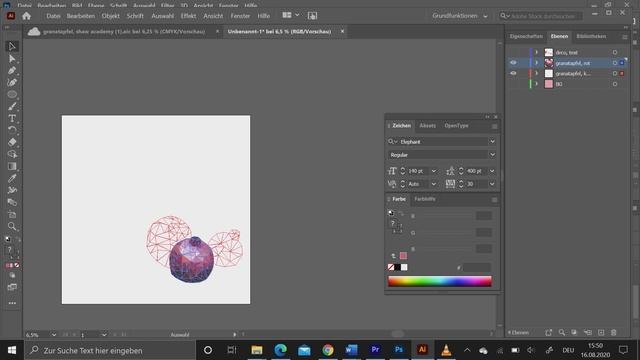Open the leading dropdown showing 400 pt
Image resolution: width=640 pixels, height=360 pixels.
[492, 171]
